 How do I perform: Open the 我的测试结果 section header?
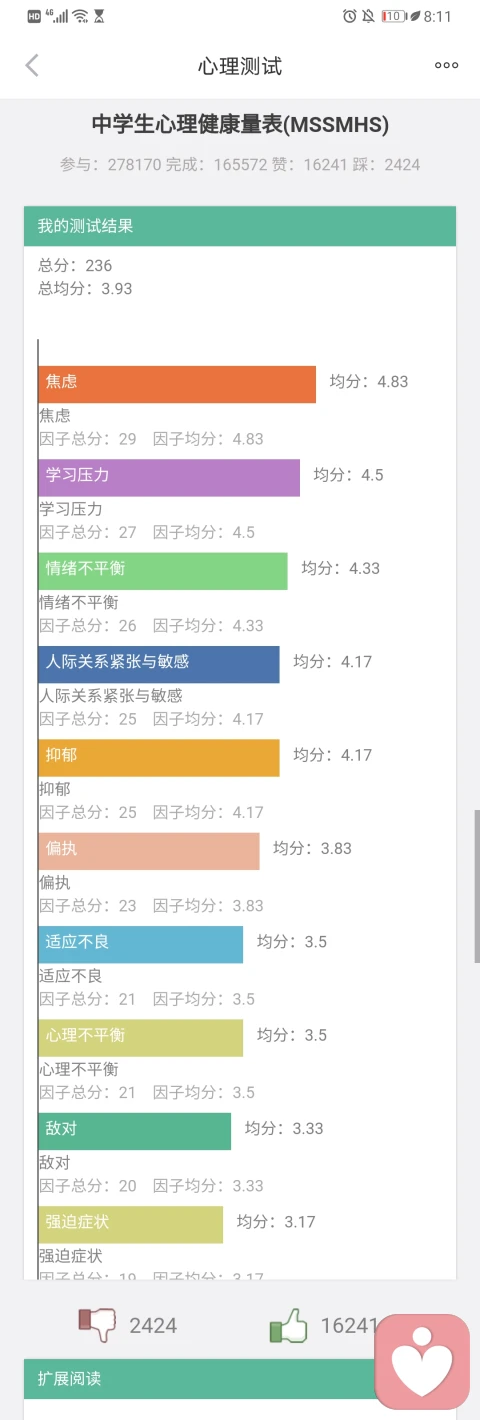[240, 226]
